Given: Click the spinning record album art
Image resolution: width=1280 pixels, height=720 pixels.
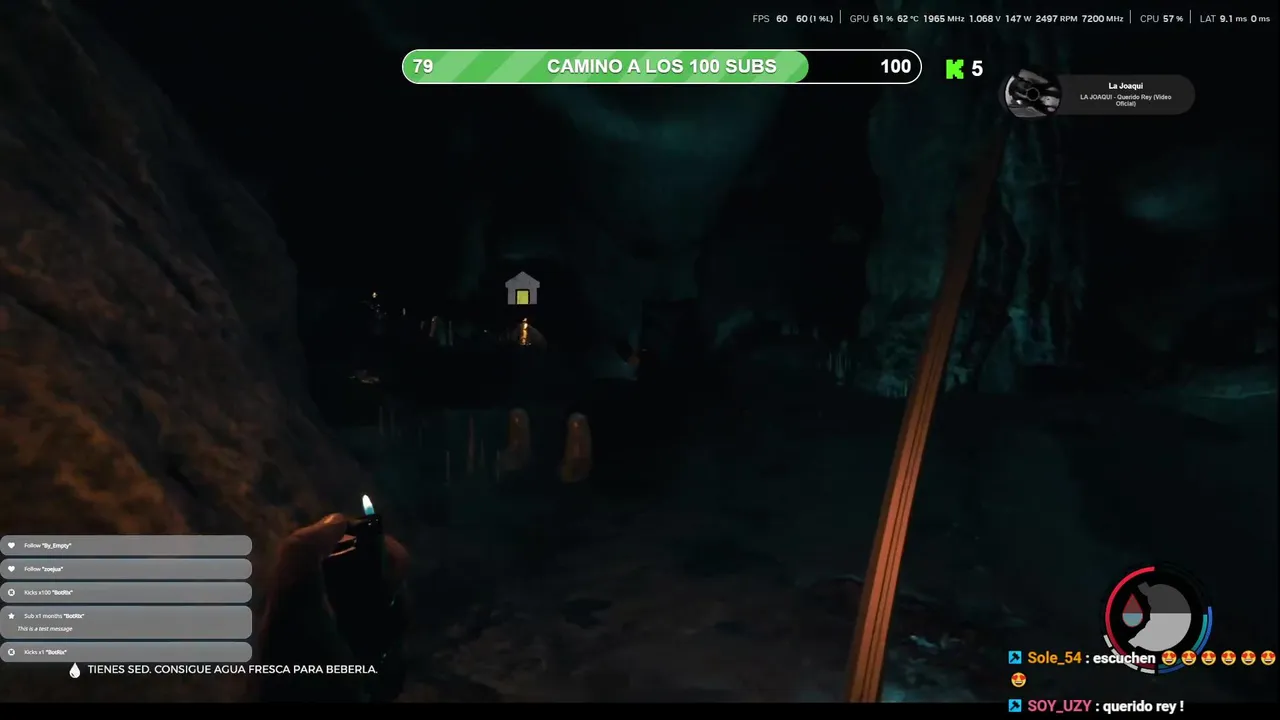Looking at the screenshot, I should click(1031, 95).
